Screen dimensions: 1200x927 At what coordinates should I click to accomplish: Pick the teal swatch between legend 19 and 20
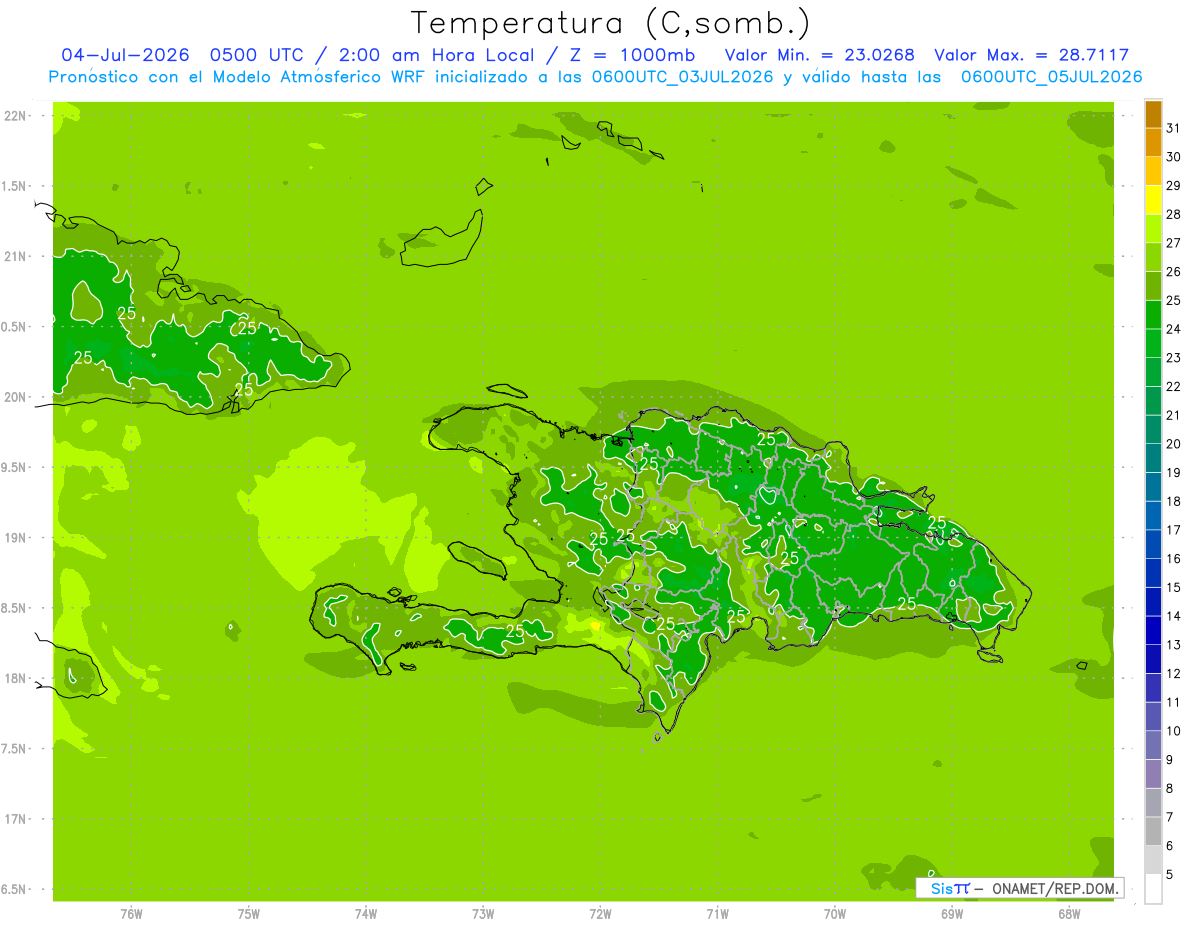pos(1153,458)
